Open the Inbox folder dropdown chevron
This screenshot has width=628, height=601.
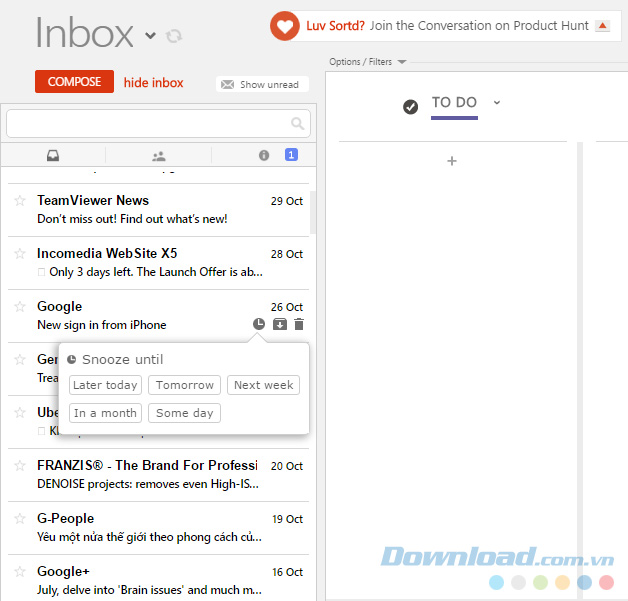(x=150, y=36)
